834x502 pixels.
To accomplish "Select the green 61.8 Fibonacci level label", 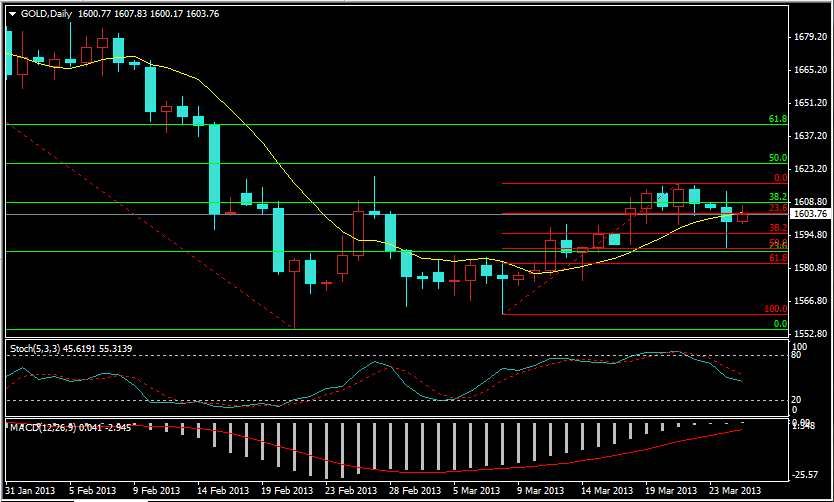I will tap(778, 119).
